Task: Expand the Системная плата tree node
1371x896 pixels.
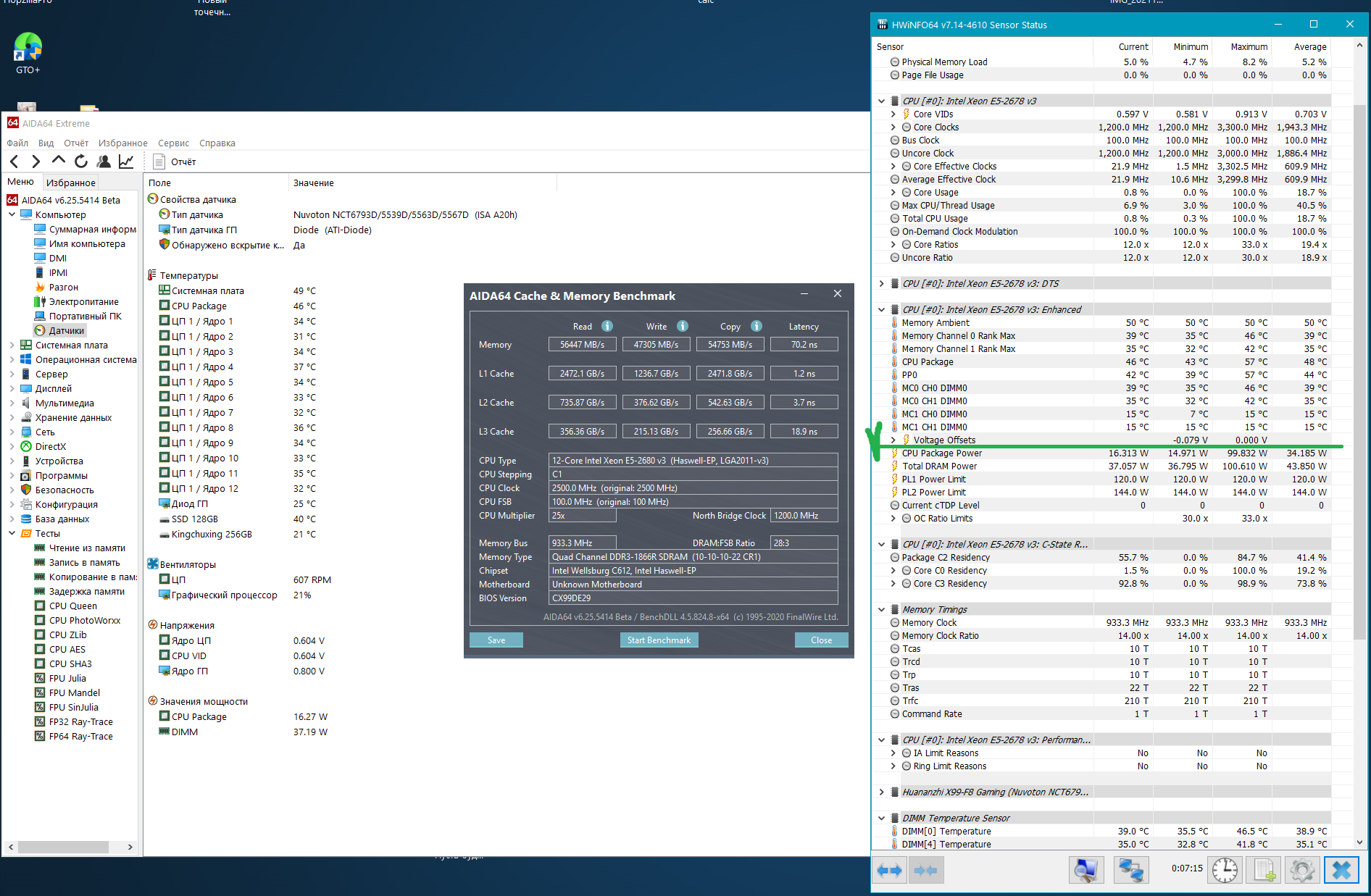Action: tap(12, 345)
